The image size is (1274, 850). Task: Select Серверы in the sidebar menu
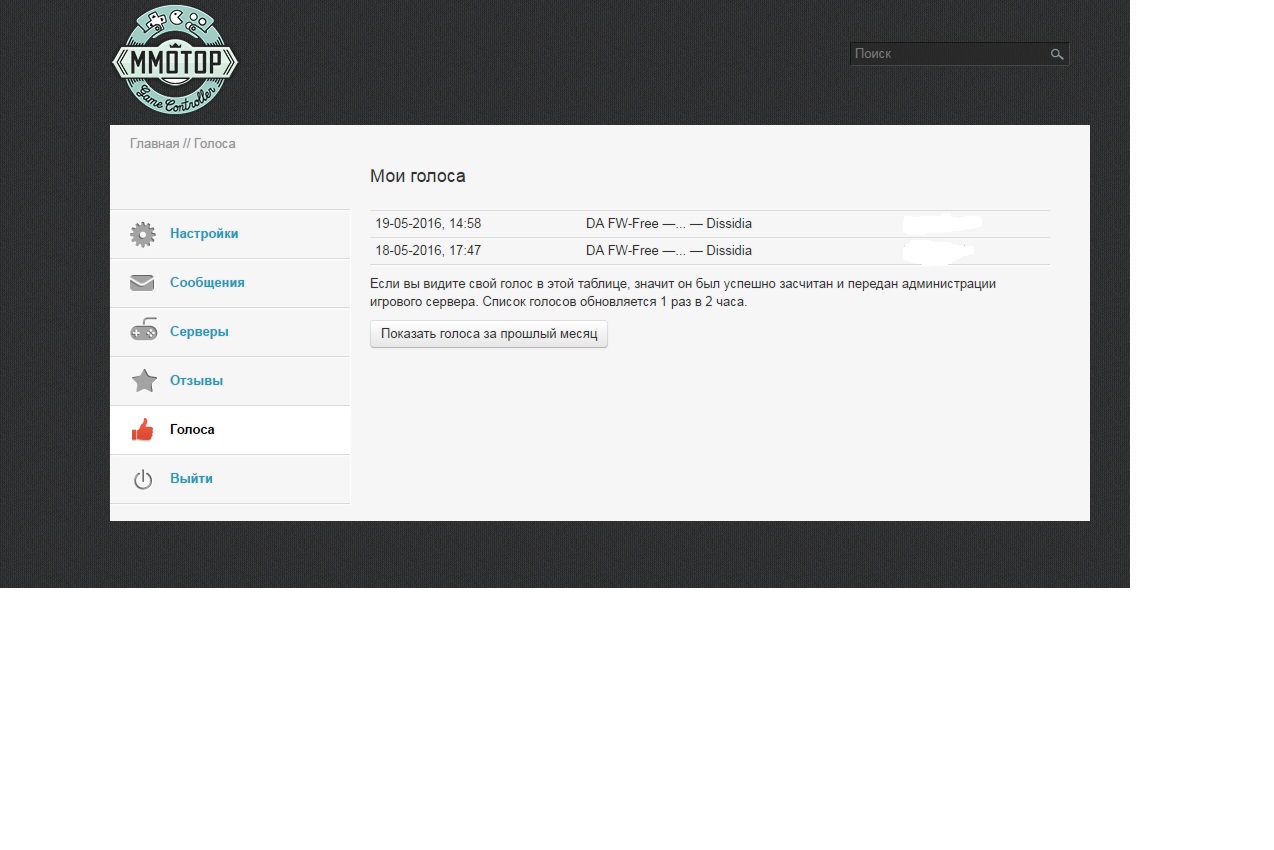[x=199, y=332]
